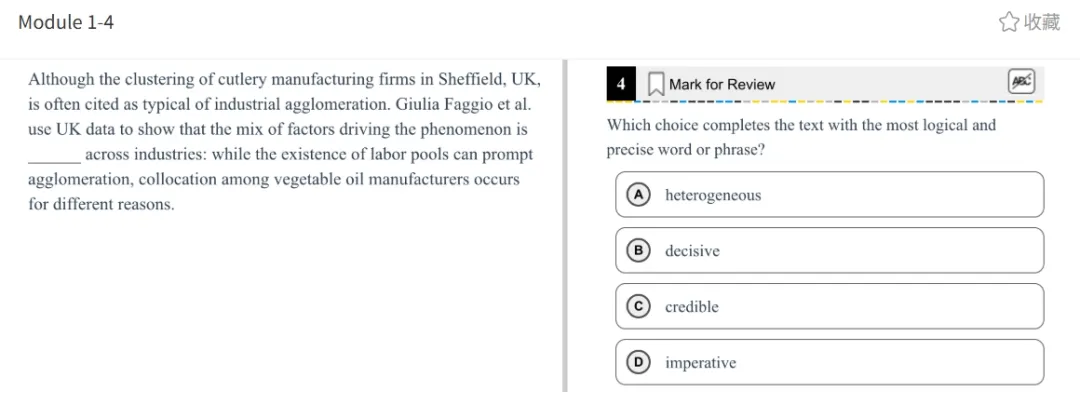Viewport: 1080px width, 418px height.
Task: Pick the "credible" answer choice
Action: pyautogui.click(x=692, y=307)
